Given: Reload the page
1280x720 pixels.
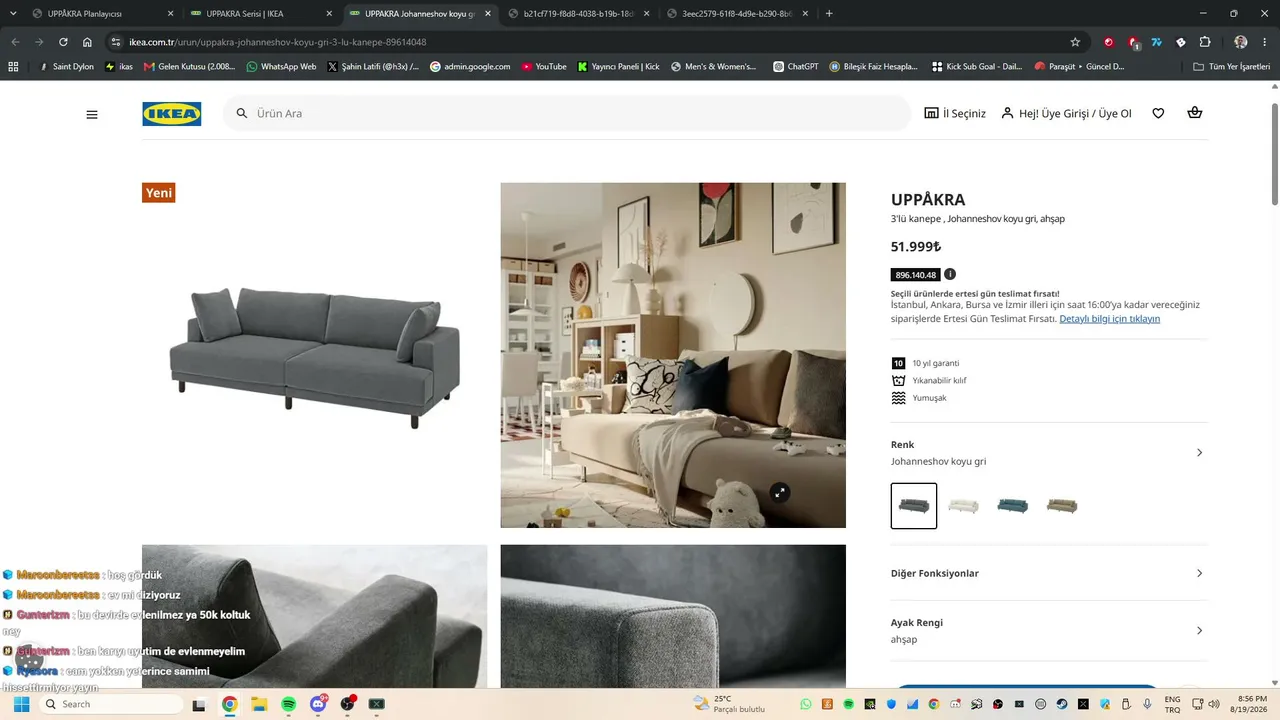Looking at the screenshot, I should (x=63, y=42).
